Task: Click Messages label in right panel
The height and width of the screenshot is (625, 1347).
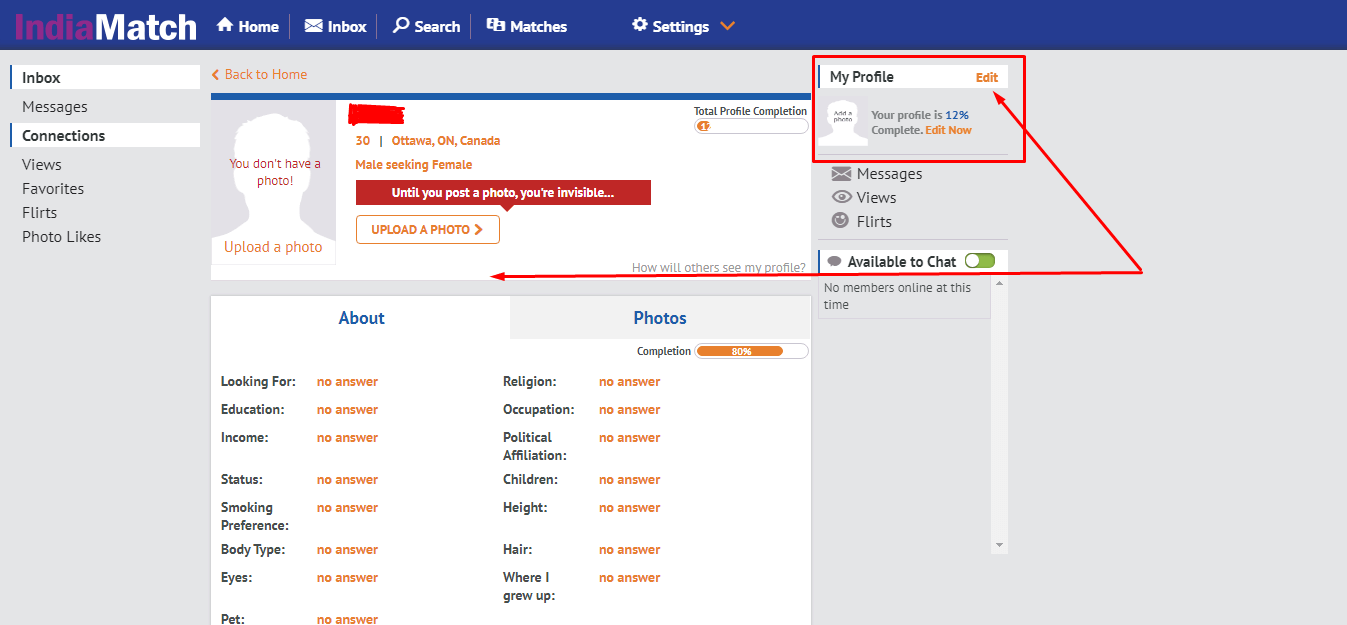Action: (x=889, y=174)
